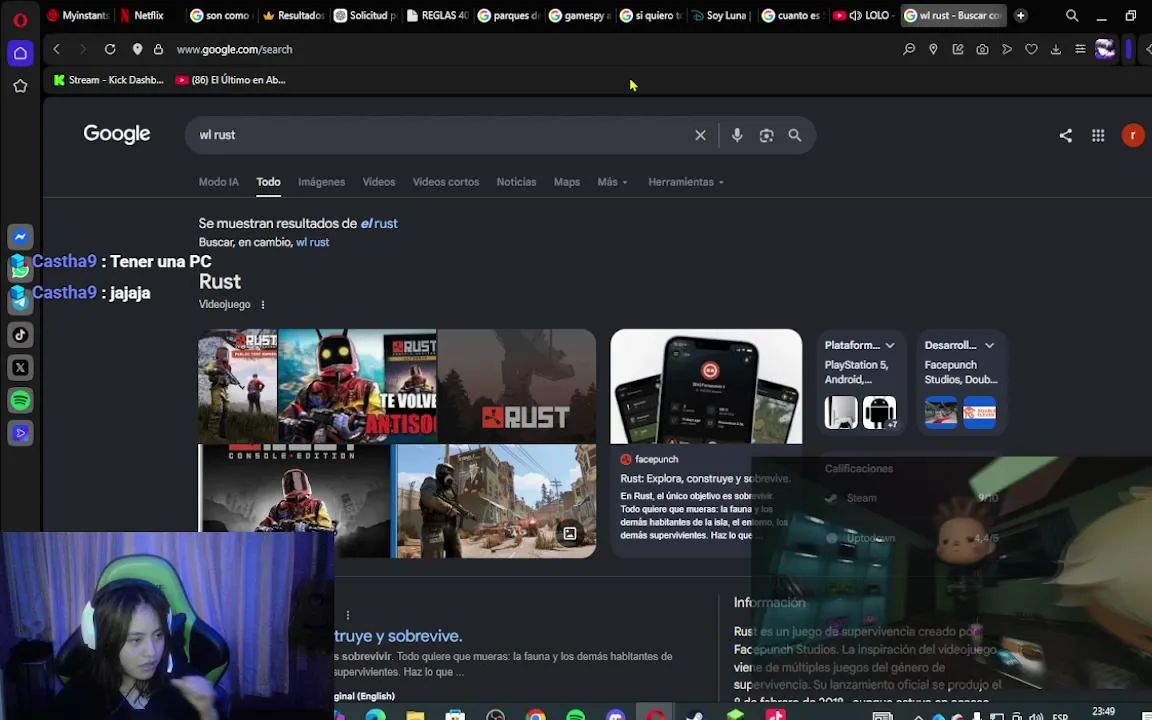Viewport: 1152px width, 720px height.
Task: Open Spotify in the Opera sidebar
Action: pos(21,400)
